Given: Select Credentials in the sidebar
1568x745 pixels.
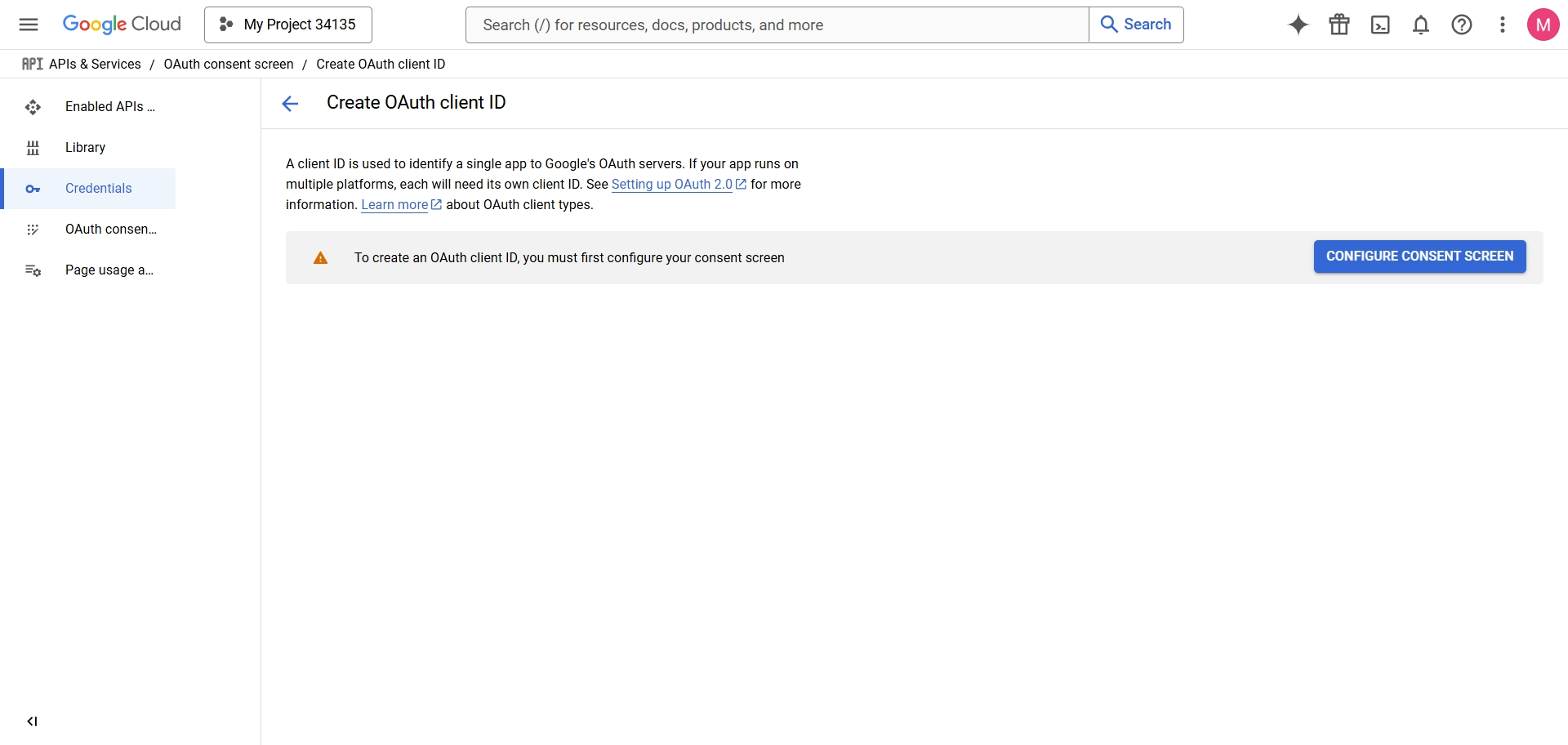Looking at the screenshot, I should pos(98,189).
